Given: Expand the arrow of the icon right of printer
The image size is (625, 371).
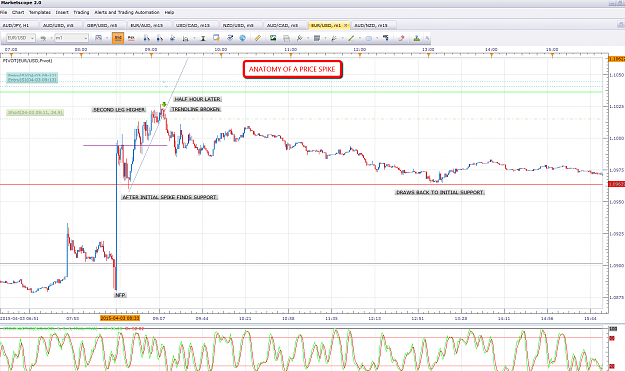Looking at the screenshot, I should tap(308, 38).
